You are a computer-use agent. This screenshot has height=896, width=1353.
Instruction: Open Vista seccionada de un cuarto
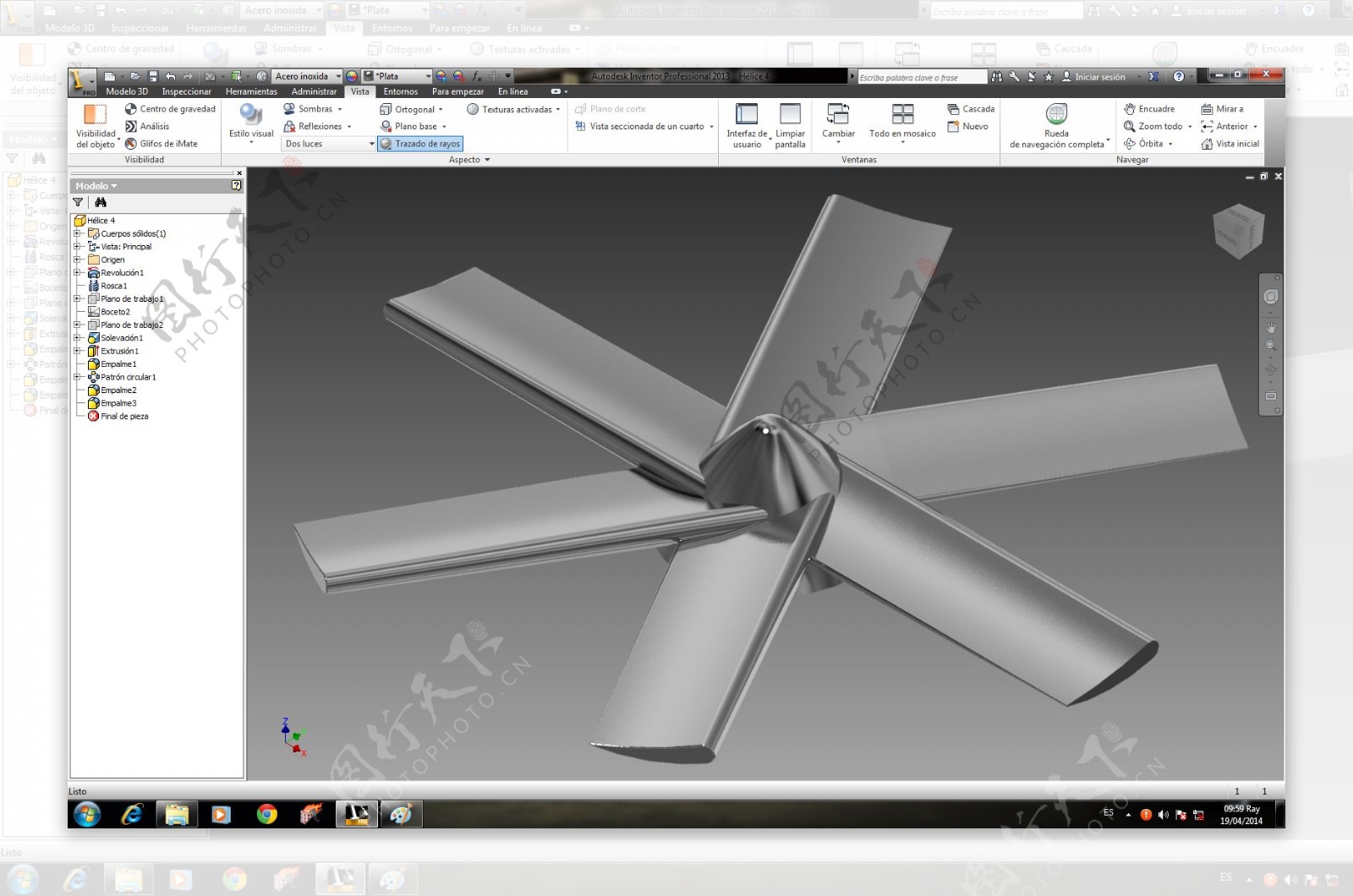tap(644, 126)
